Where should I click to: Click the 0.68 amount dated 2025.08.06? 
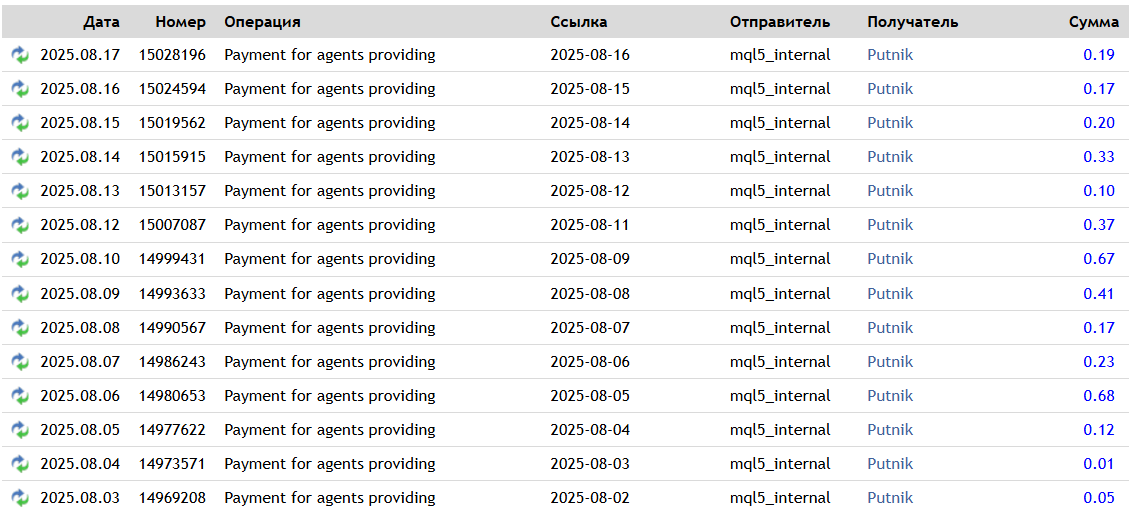coord(1098,396)
